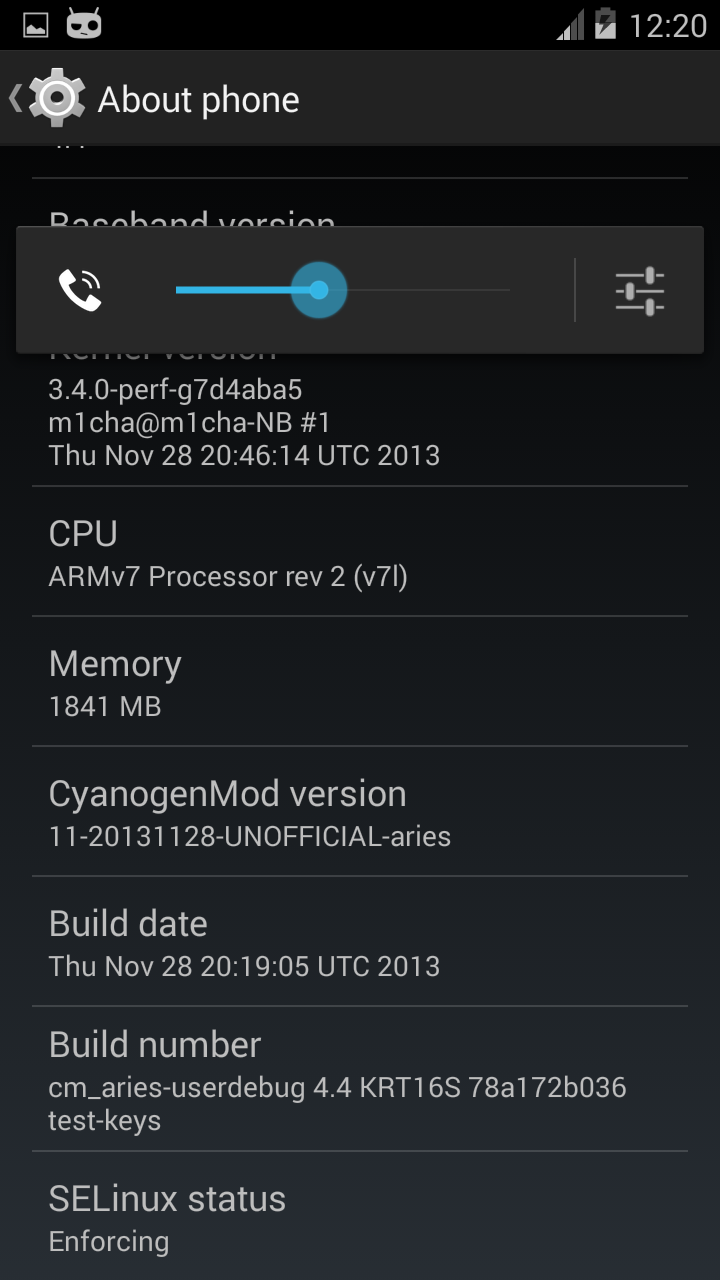Tap the signal strength icon
Screen dimensions: 720x1280
[570, 24]
